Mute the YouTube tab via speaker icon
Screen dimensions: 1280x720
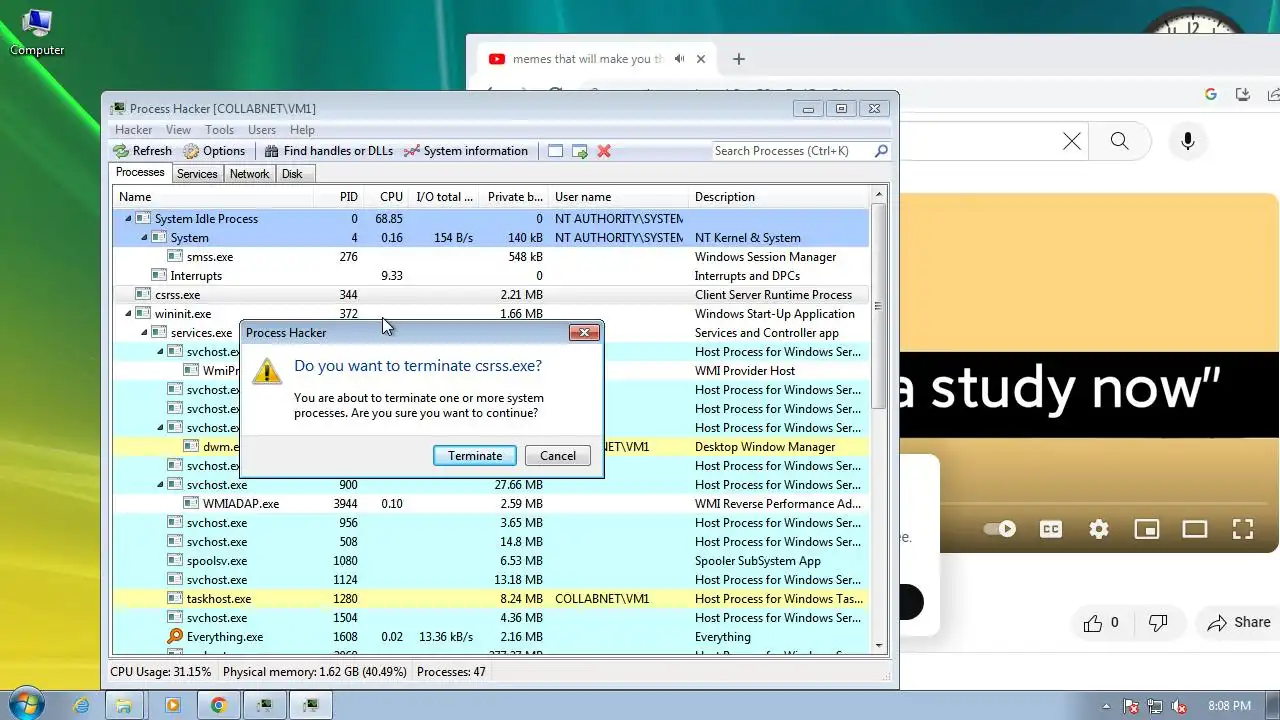[x=680, y=59]
